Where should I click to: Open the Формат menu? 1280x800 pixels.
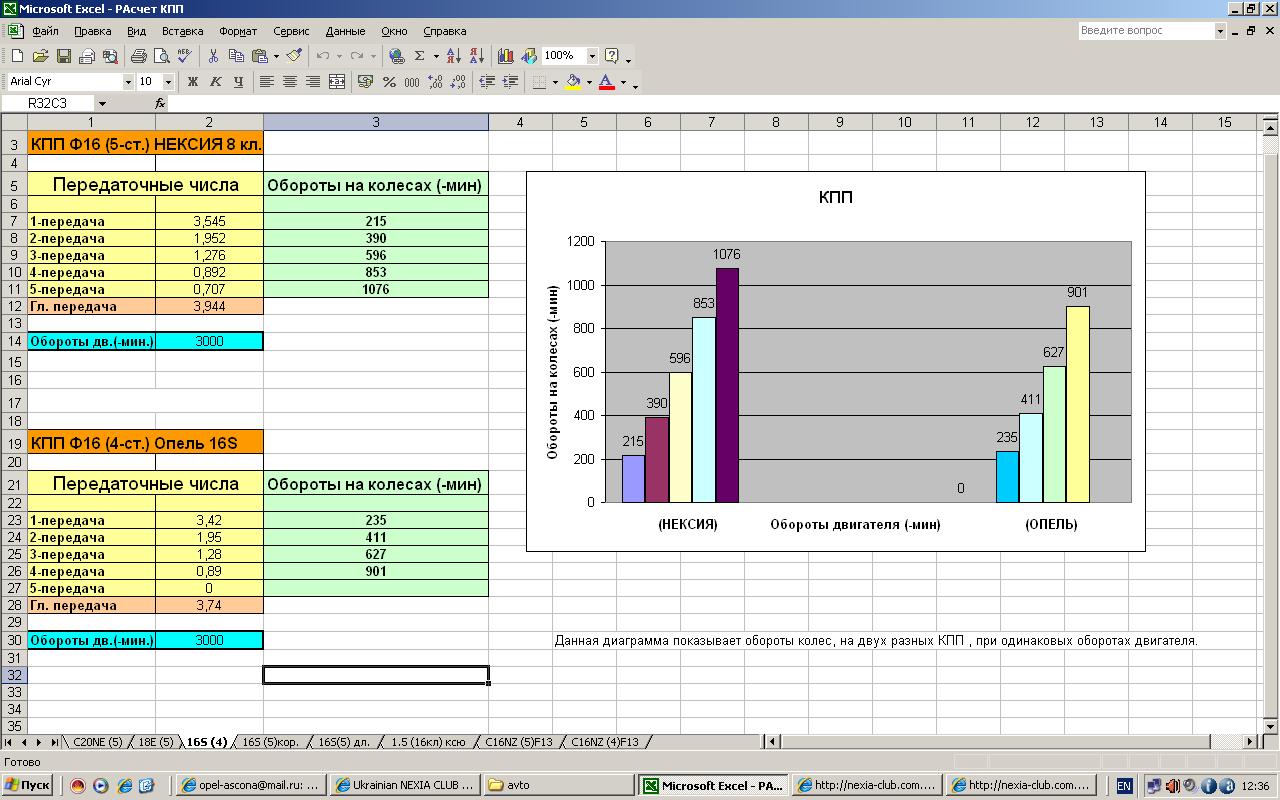(238, 31)
